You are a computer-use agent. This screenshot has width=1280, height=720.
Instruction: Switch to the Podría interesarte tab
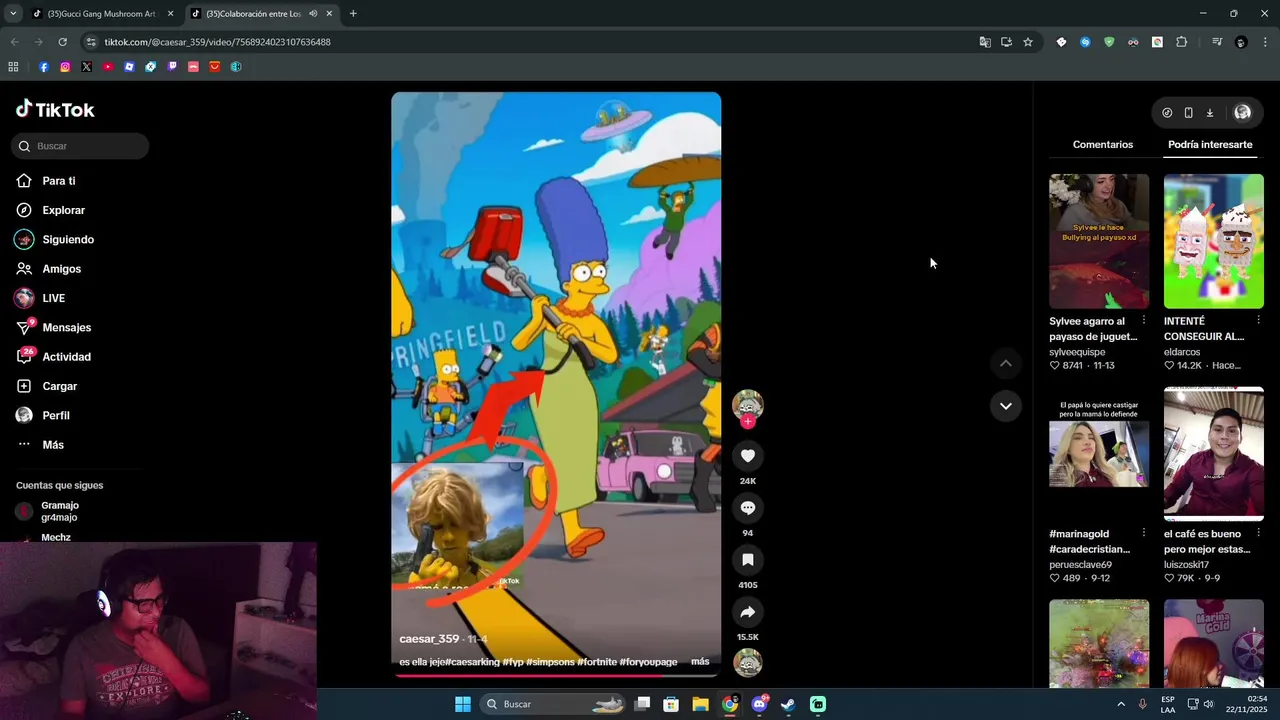click(1210, 145)
